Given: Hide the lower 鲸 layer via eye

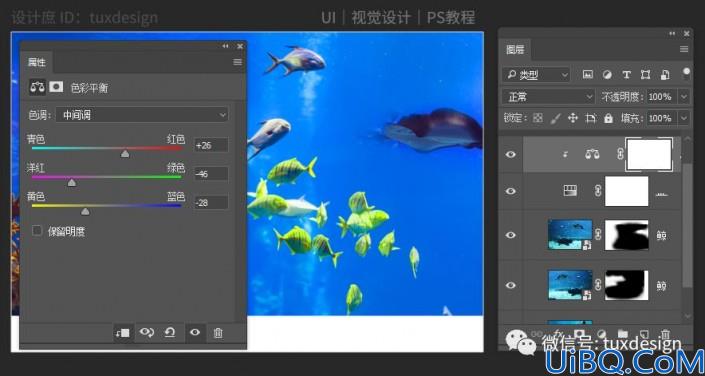Looking at the screenshot, I should tap(511, 285).
